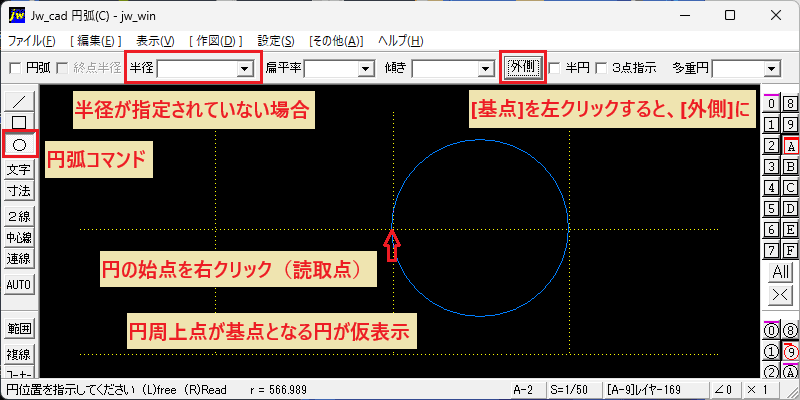Screen dimensions: 800x400
Task: Select the line (／) drawing tool
Action: point(19,102)
